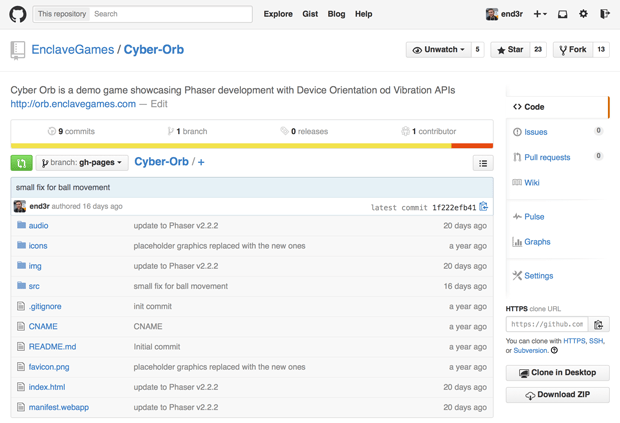This screenshot has width=620, height=423.
Task: Click the Download ZIP button
Action: point(557,395)
